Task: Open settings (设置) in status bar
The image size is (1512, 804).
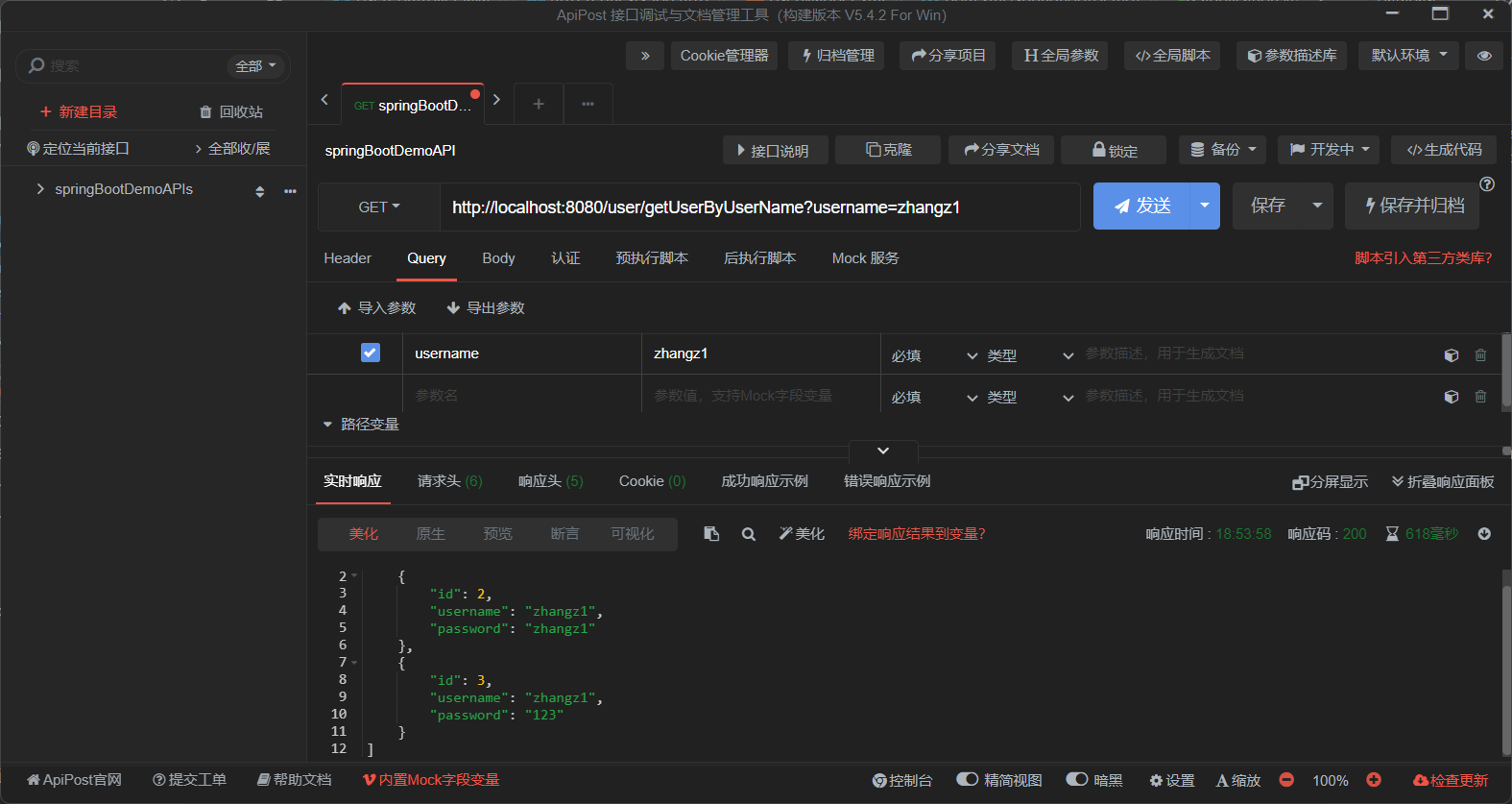Action: pos(1172,780)
